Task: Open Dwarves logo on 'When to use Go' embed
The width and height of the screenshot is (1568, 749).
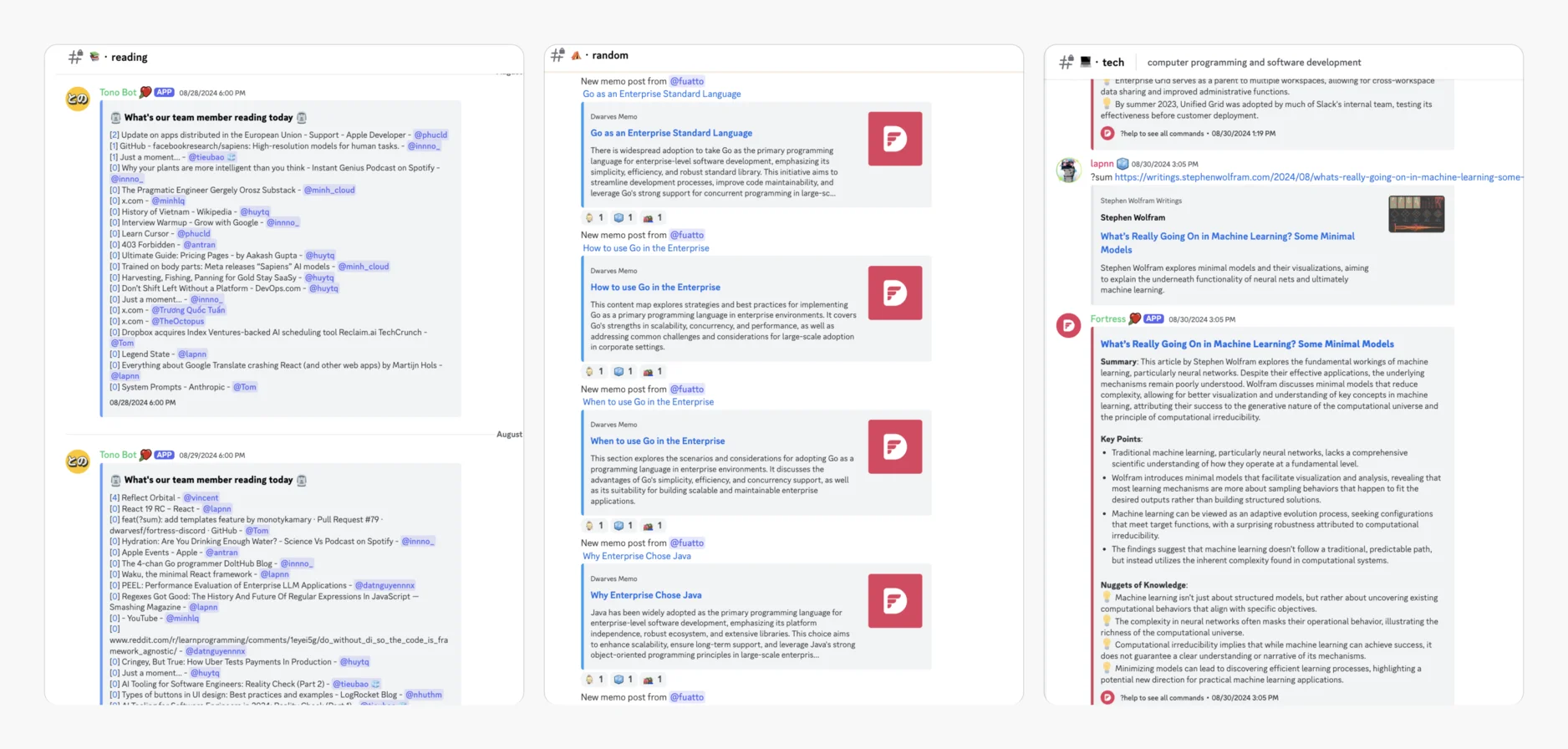Action: tap(895, 446)
